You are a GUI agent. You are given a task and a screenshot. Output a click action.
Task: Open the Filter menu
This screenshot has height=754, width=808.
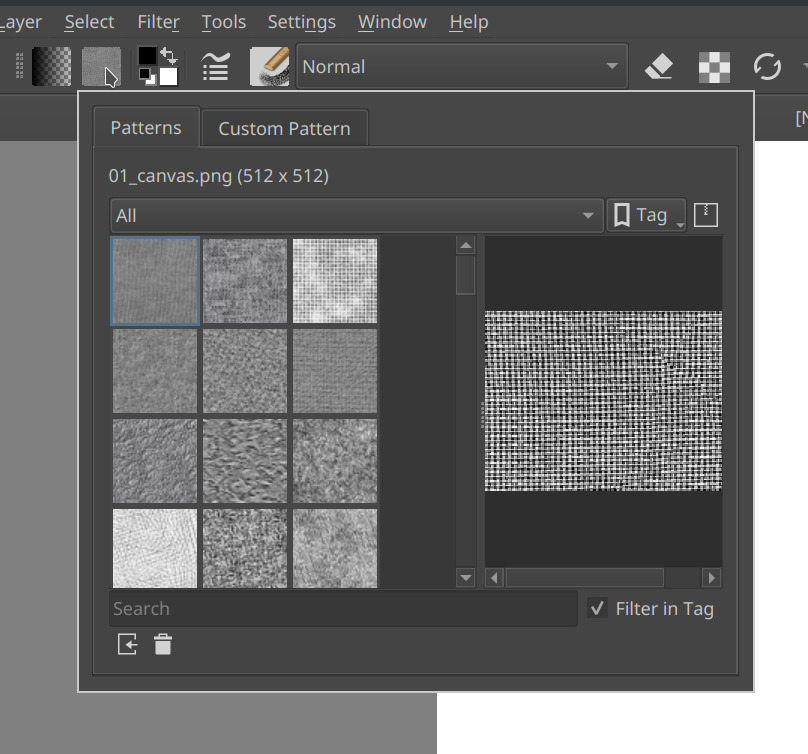(158, 22)
